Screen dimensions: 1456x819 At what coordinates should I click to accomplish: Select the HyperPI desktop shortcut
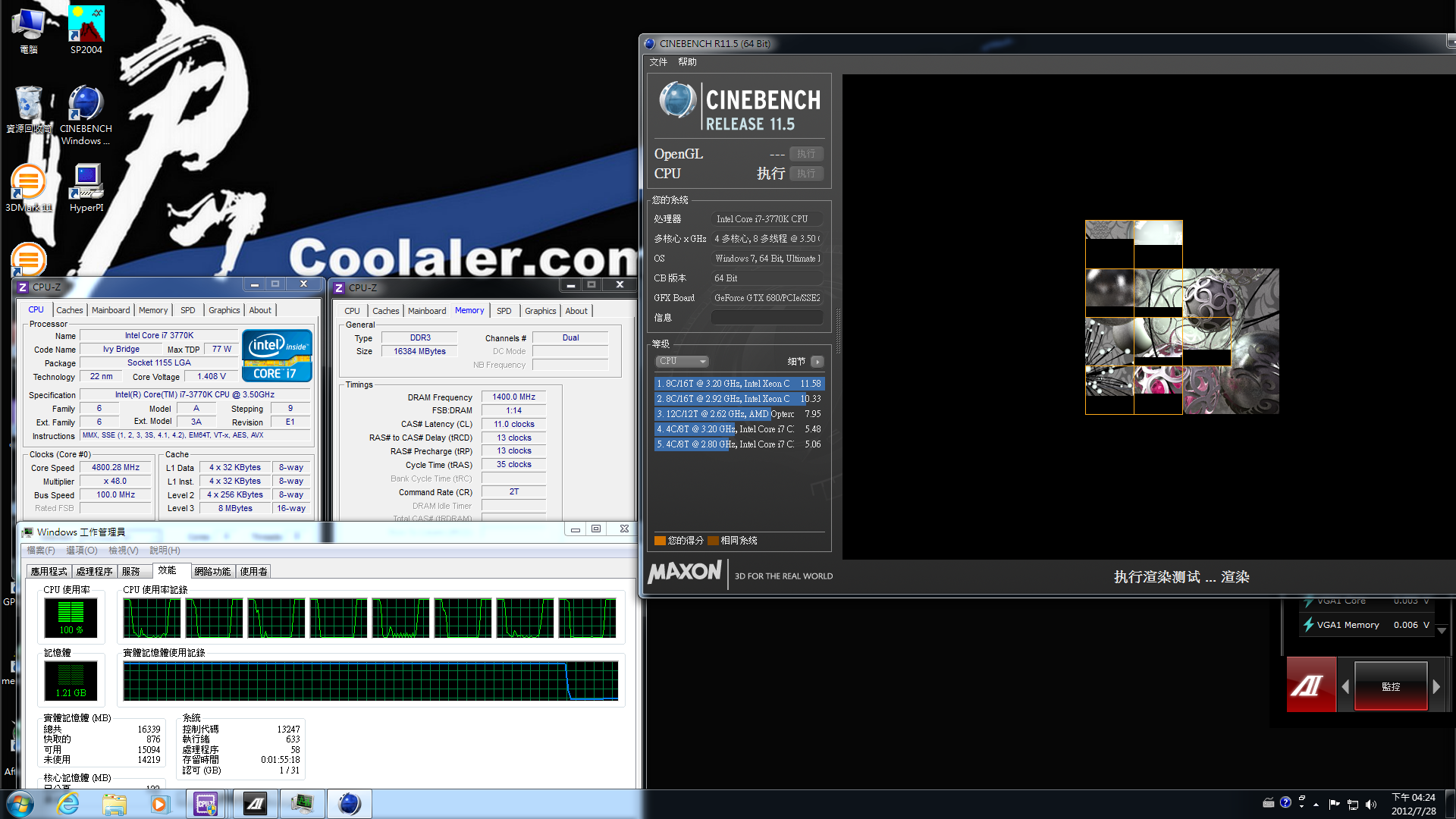[x=86, y=188]
